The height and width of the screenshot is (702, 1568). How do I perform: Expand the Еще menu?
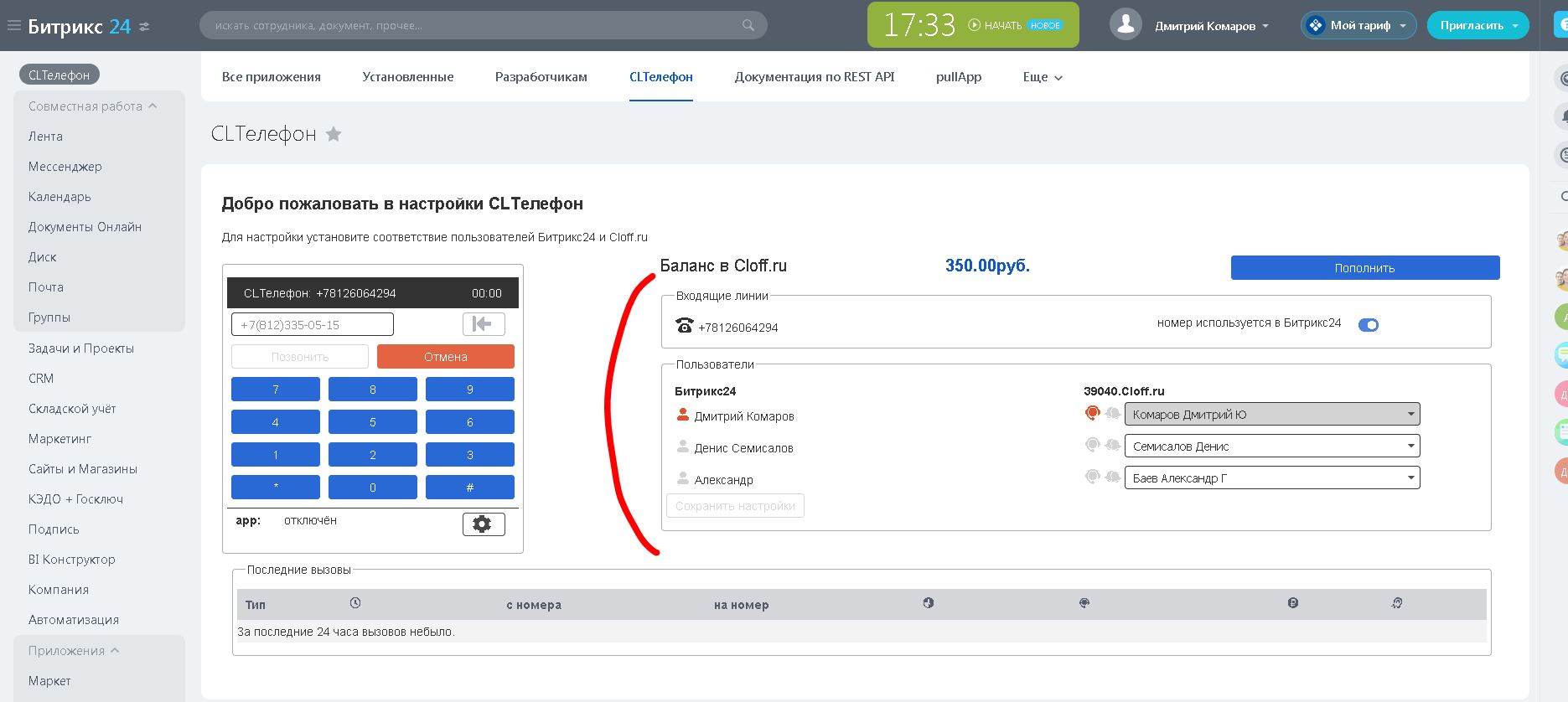tap(1043, 77)
